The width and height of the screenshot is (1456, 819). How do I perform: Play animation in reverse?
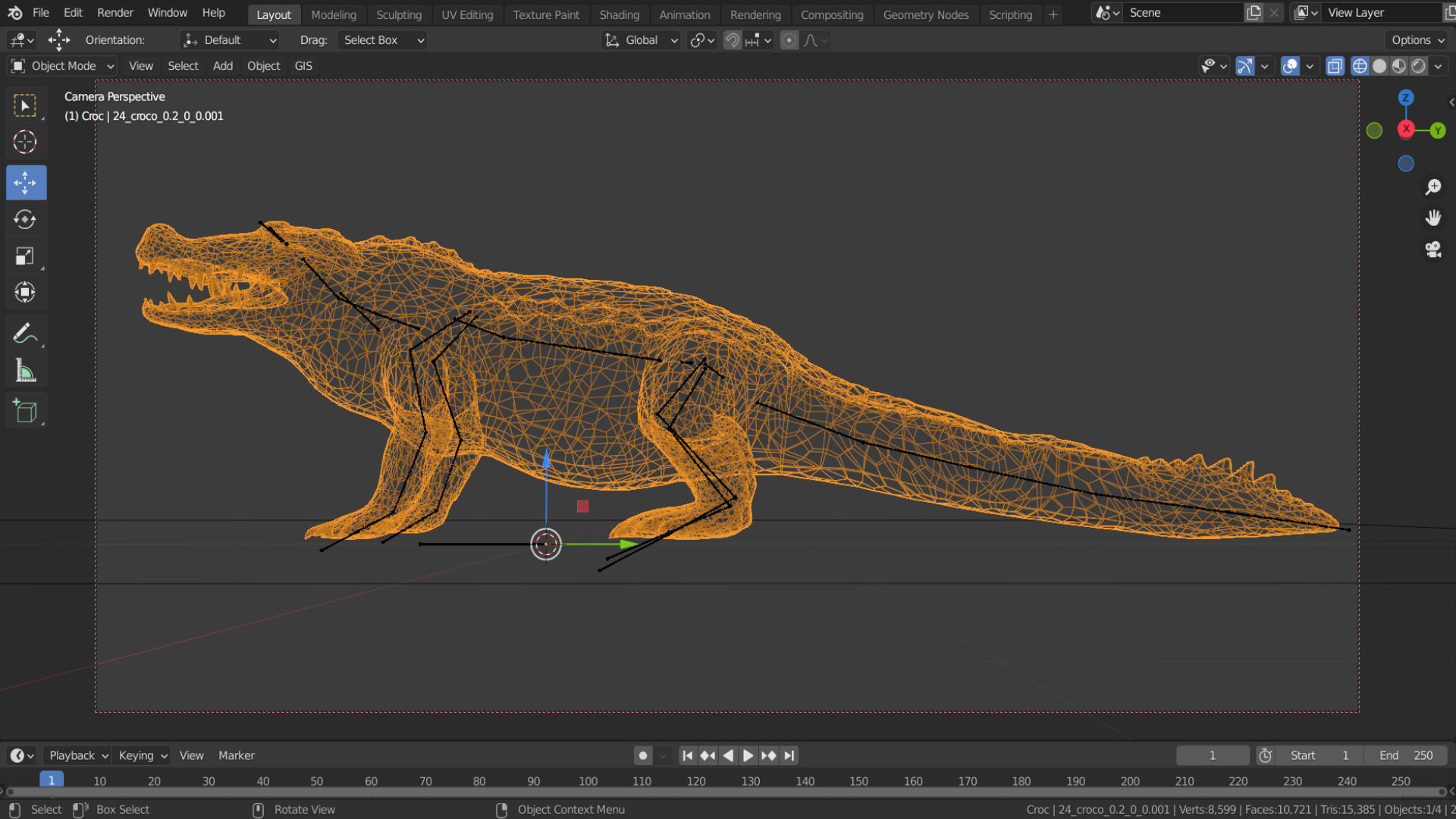(728, 755)
